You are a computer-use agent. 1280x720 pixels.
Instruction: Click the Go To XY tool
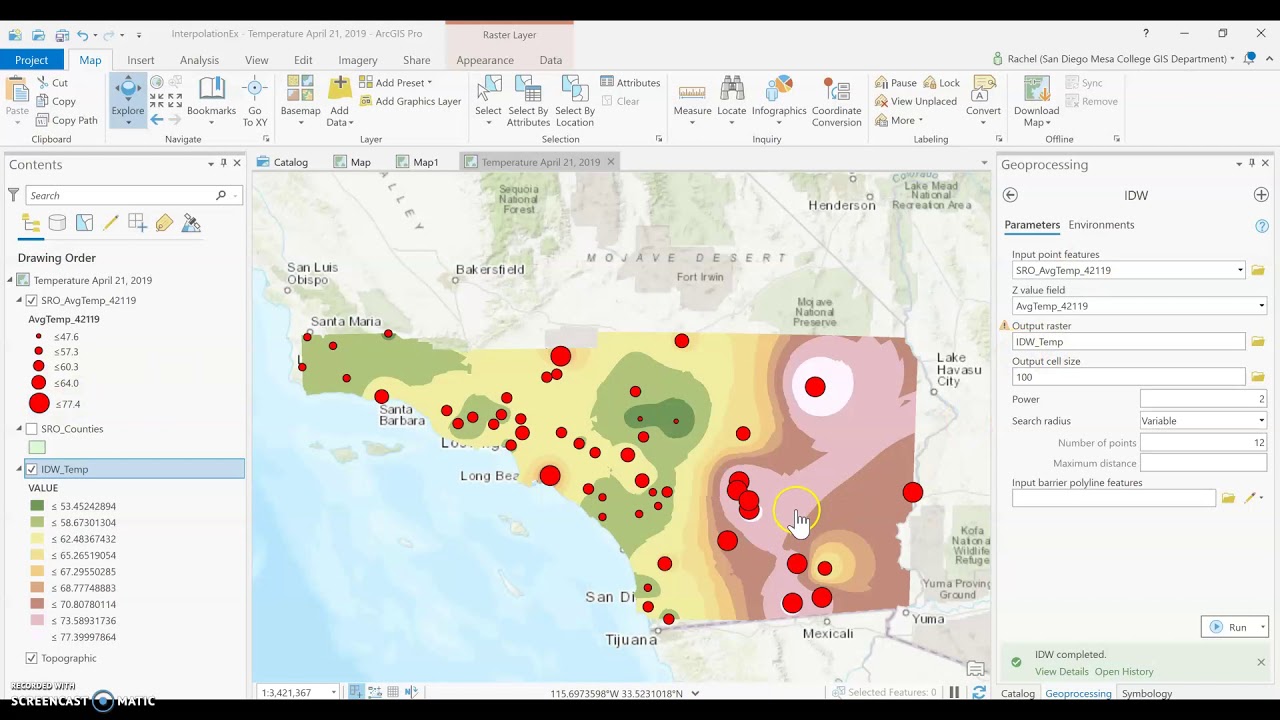(254, 99)
